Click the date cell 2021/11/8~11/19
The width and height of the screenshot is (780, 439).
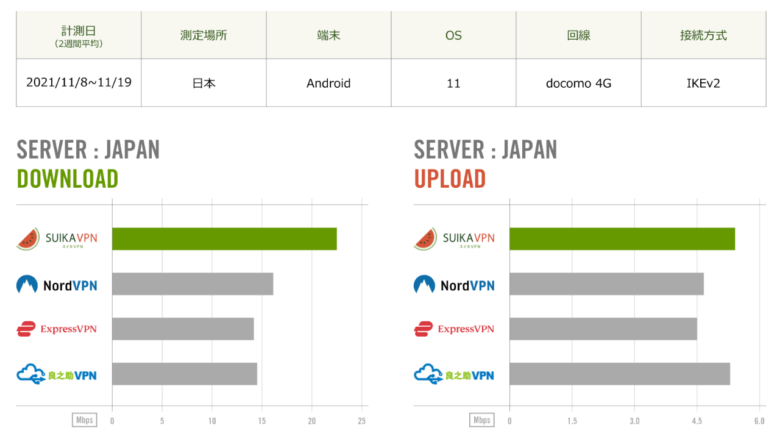79,83
